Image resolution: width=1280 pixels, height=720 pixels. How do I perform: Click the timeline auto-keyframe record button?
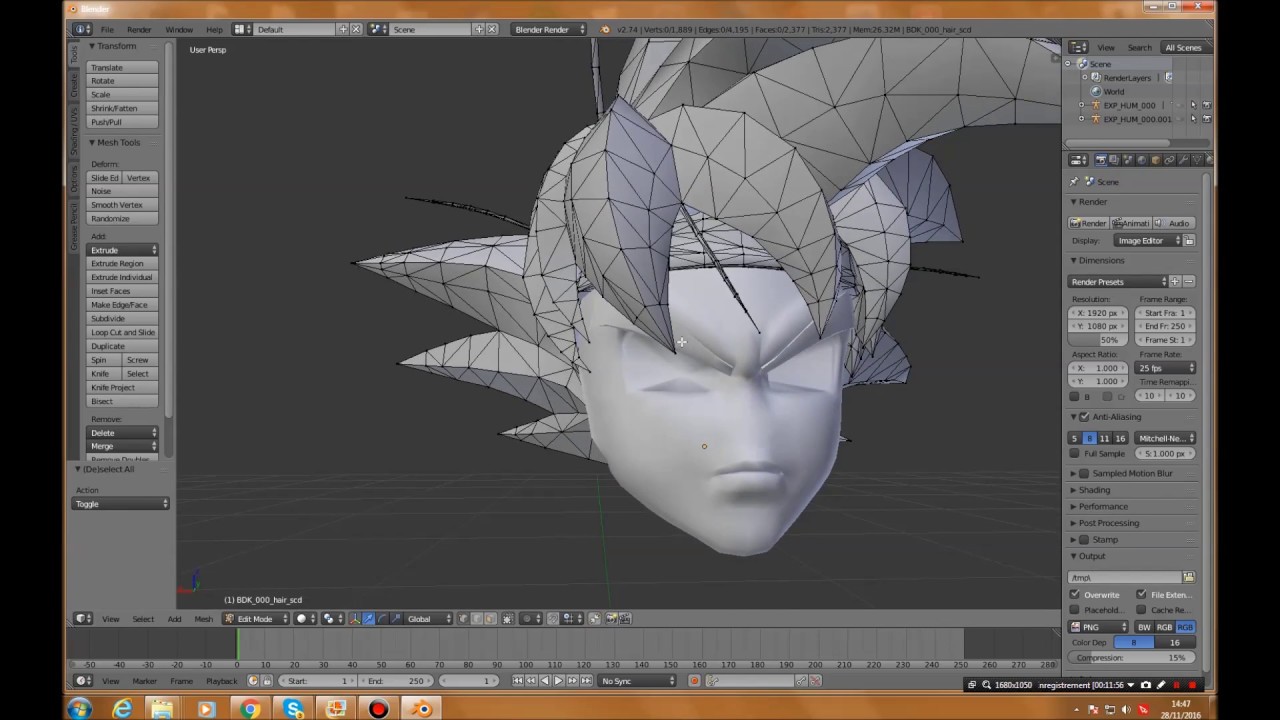click(694, 681)
